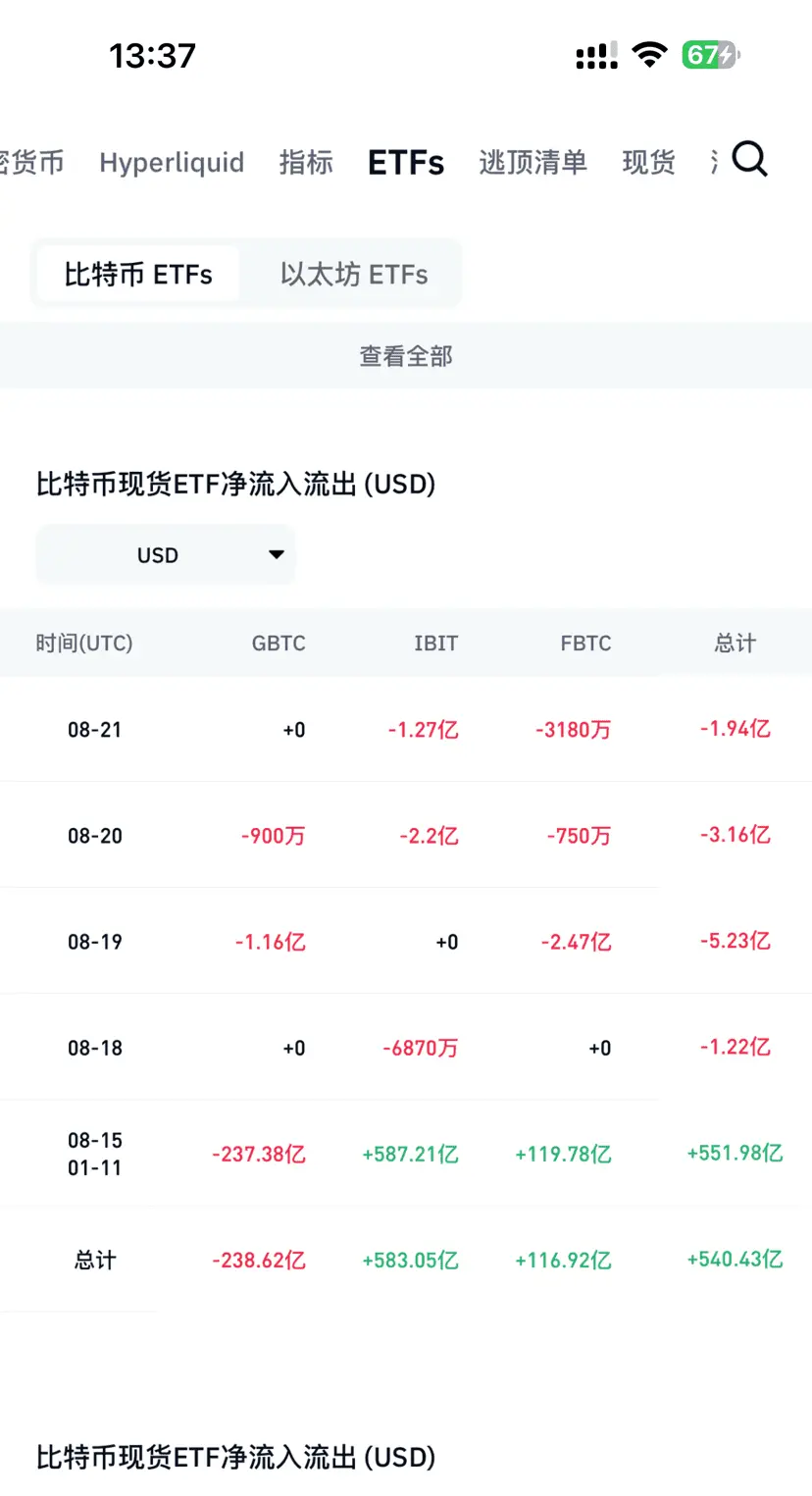Tap the search magnifier icon

point(750,159)
